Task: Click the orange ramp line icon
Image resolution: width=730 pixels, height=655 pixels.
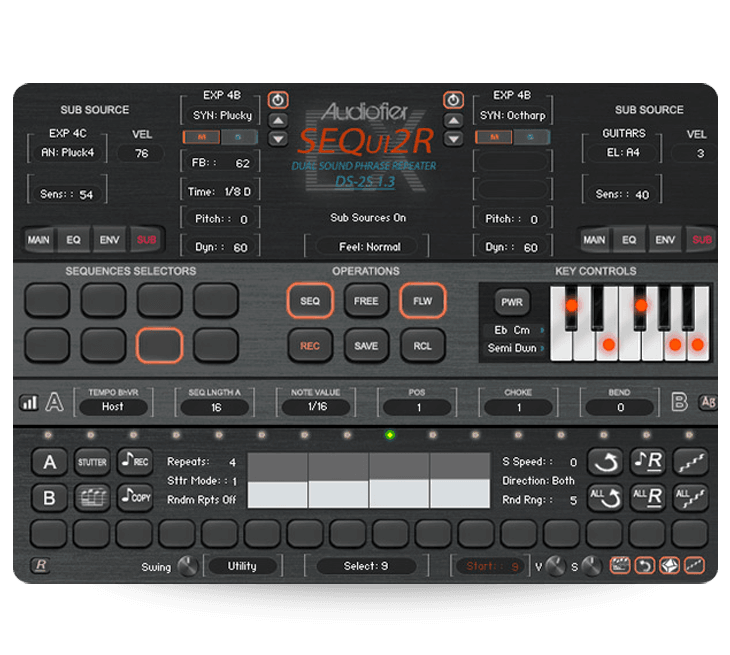Action: click(x=694, y=566)
